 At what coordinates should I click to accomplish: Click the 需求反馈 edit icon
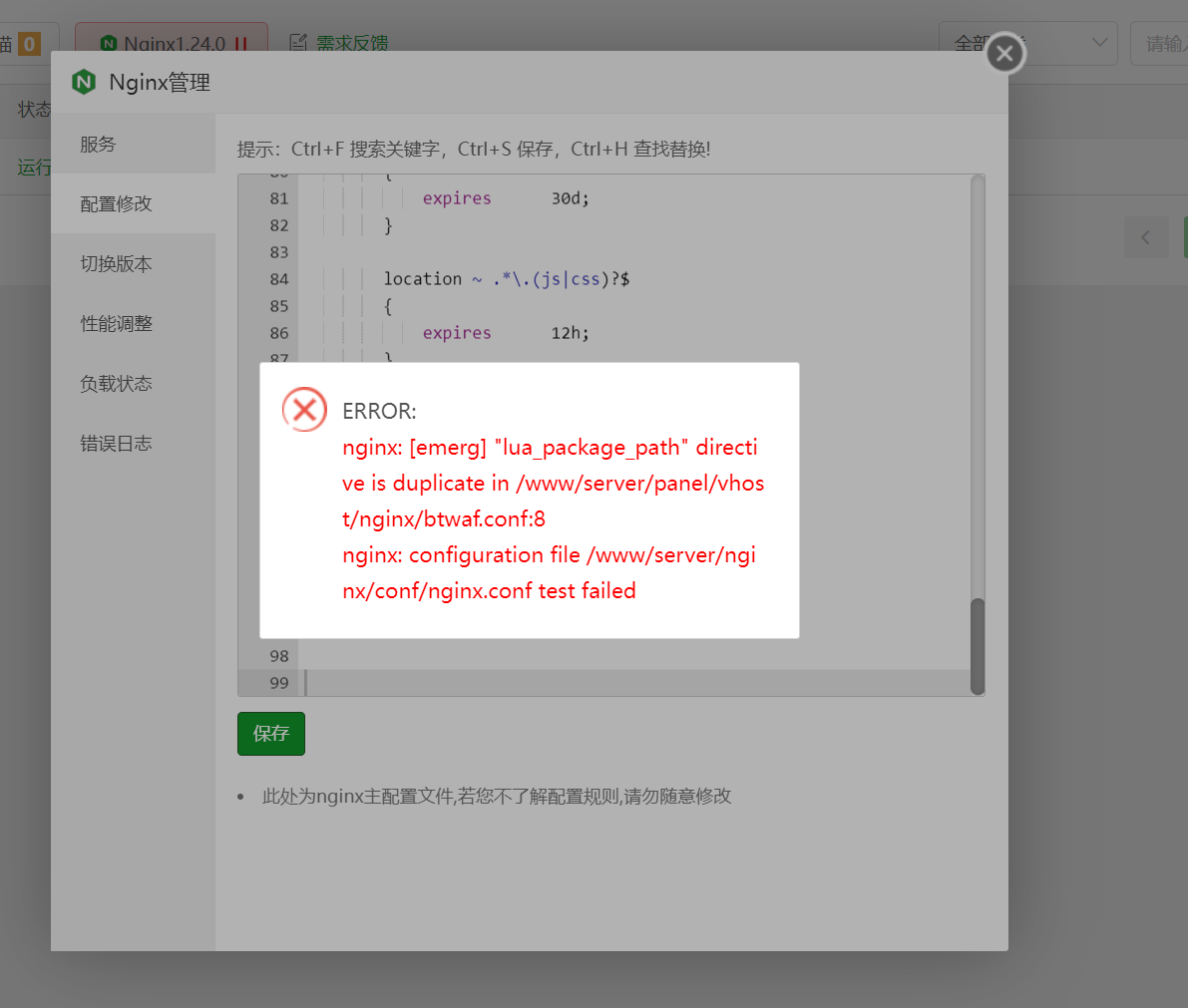coord(298,43)
